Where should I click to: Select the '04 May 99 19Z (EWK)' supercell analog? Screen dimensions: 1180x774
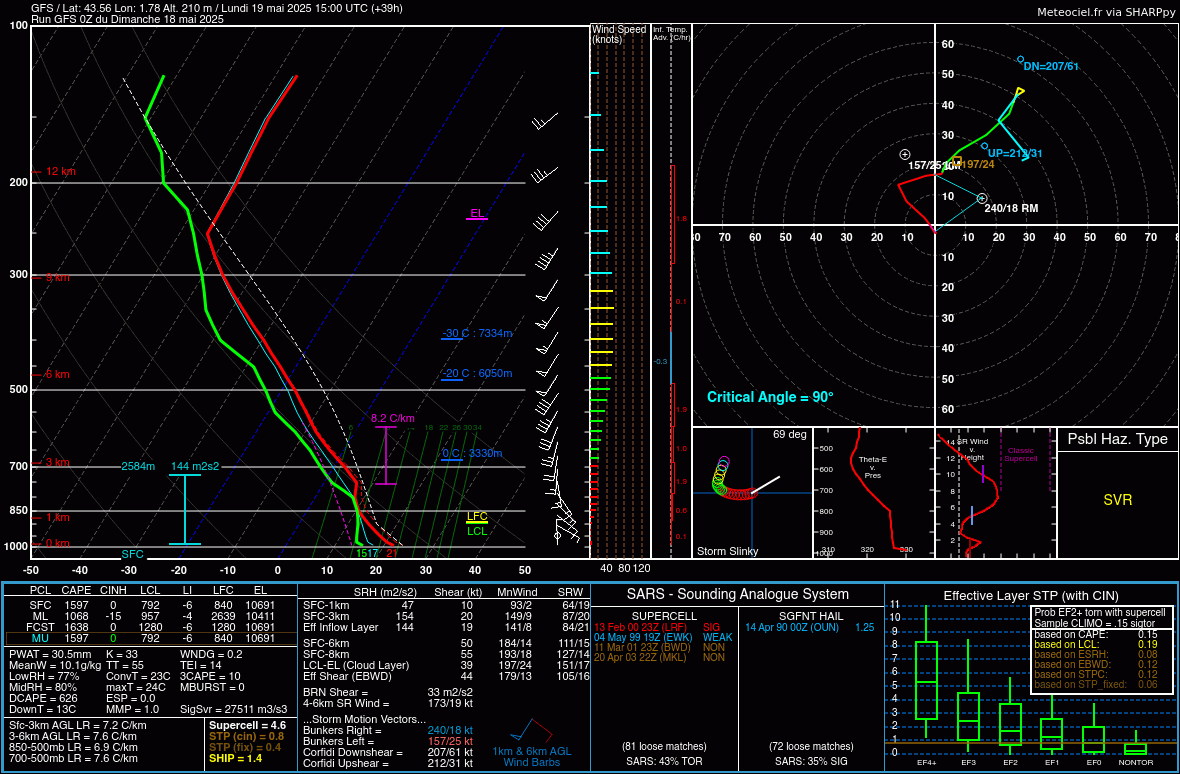pyautogui.click(x=643, y=636)
